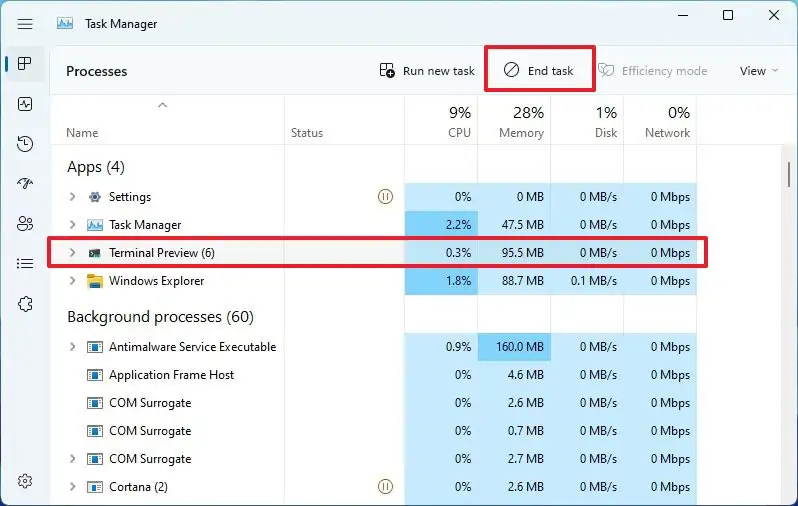Sort processes by the Memory column

click(x=520, y=122)
